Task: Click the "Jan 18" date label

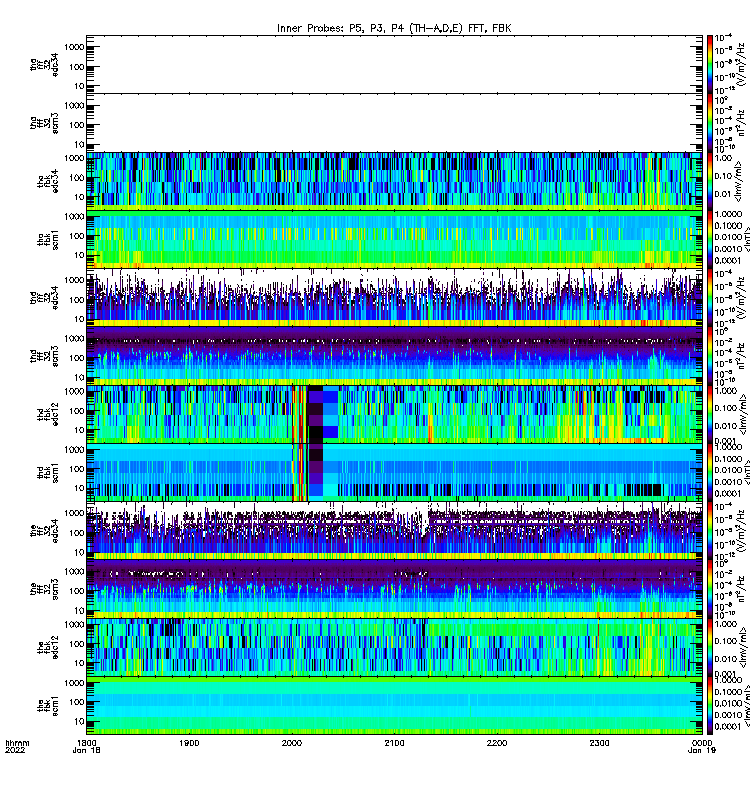Action: [x=87, y=751]
